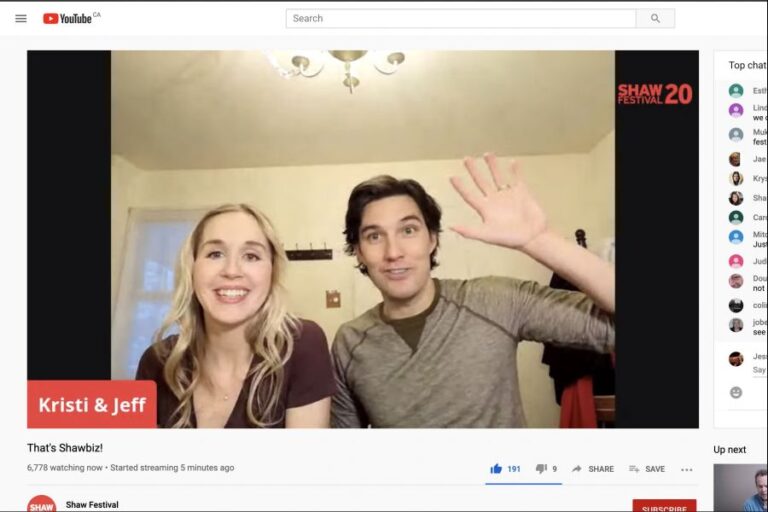Click the That's Shawbiz! video title

click(65, 447)
